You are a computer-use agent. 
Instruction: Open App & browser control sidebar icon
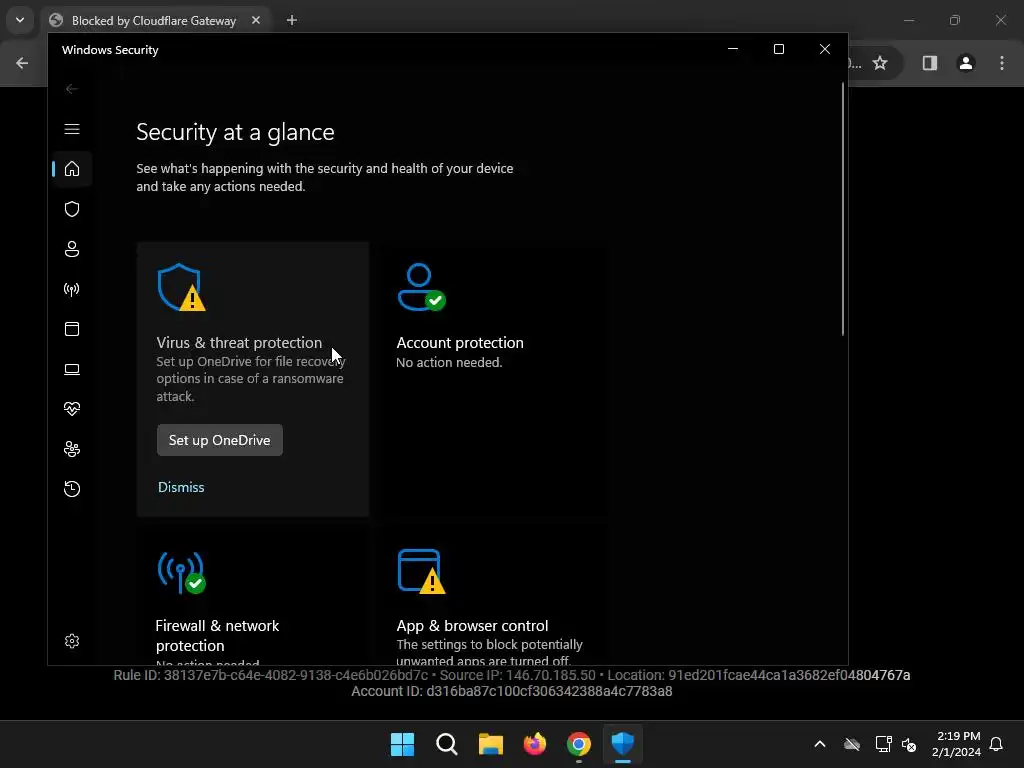[72, 329]
